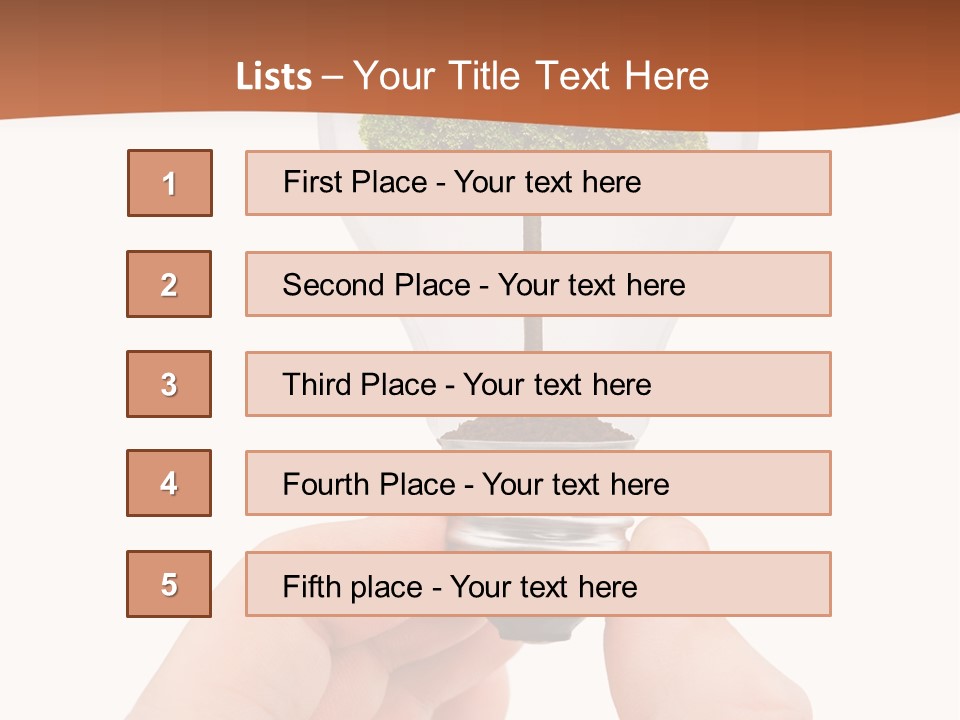Click the number 1 box
This screenshot has height=720, width=960.
pyautogui.click(x=170, y=183)
